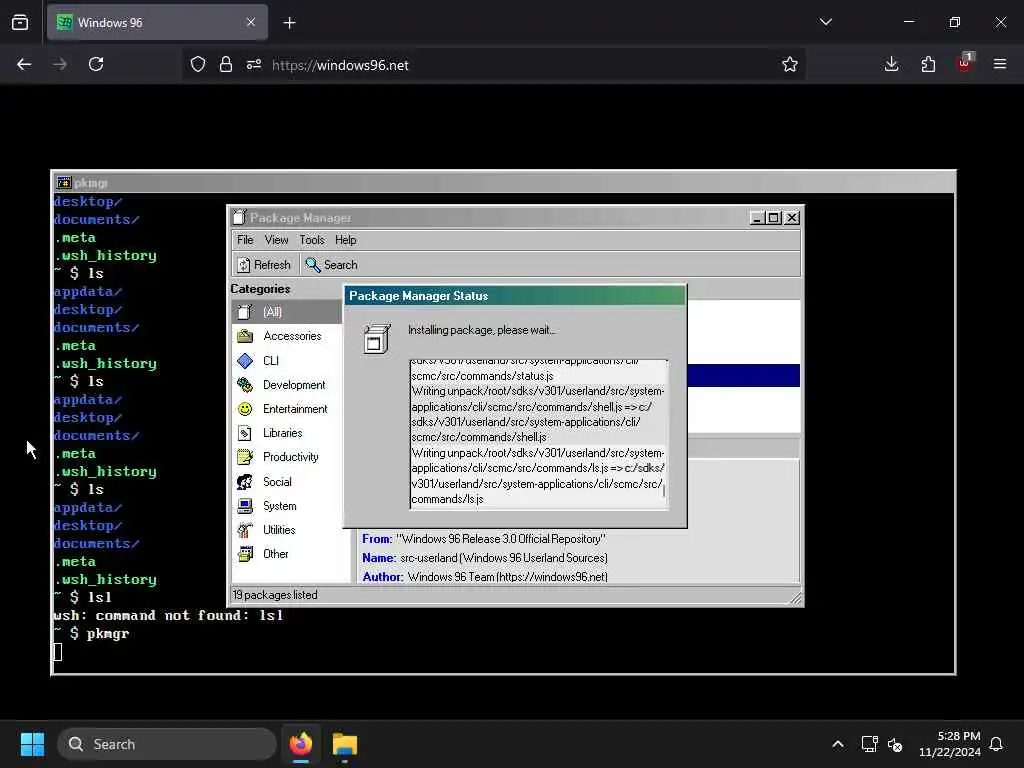Open Firefox downloads icon
Viewport: 1024px width, 768px height.
(x=891, y=64)
